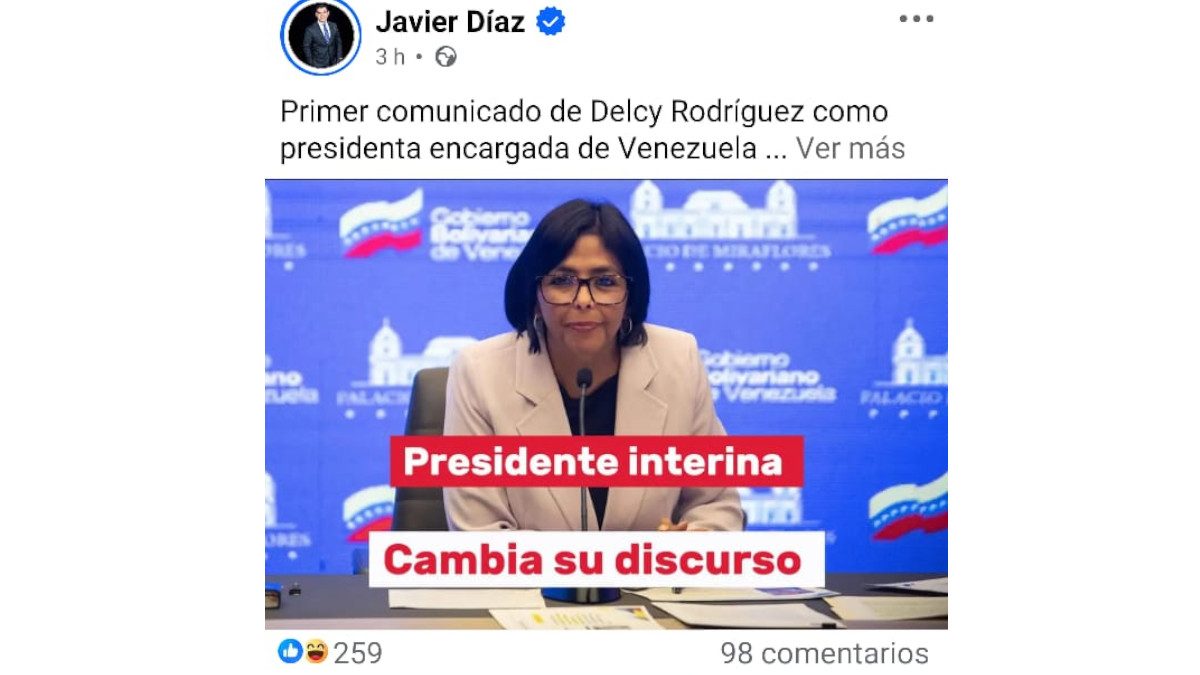Click the white Cambia su discurso caption
1200x675 pixels.
(x=596, y=559)
